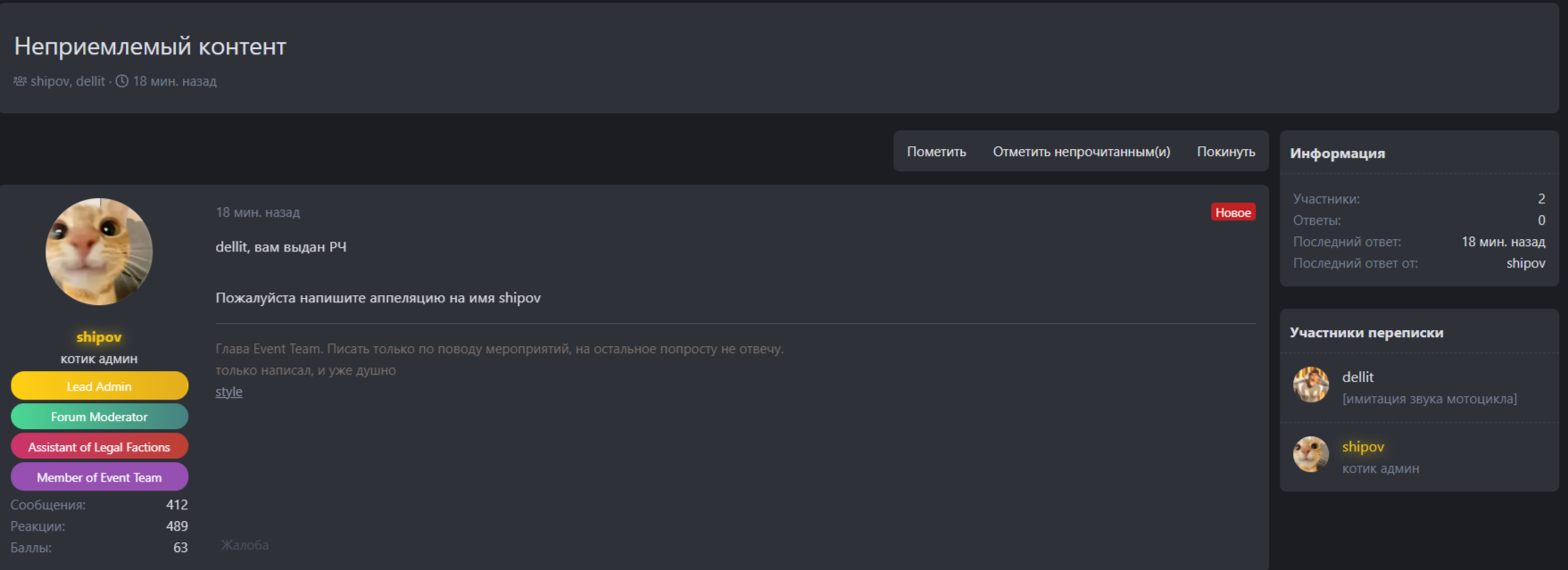Viewport: 1568px width, 570px height.
Task: Click the participants icon under the conversation title
Action: (20, 81)
